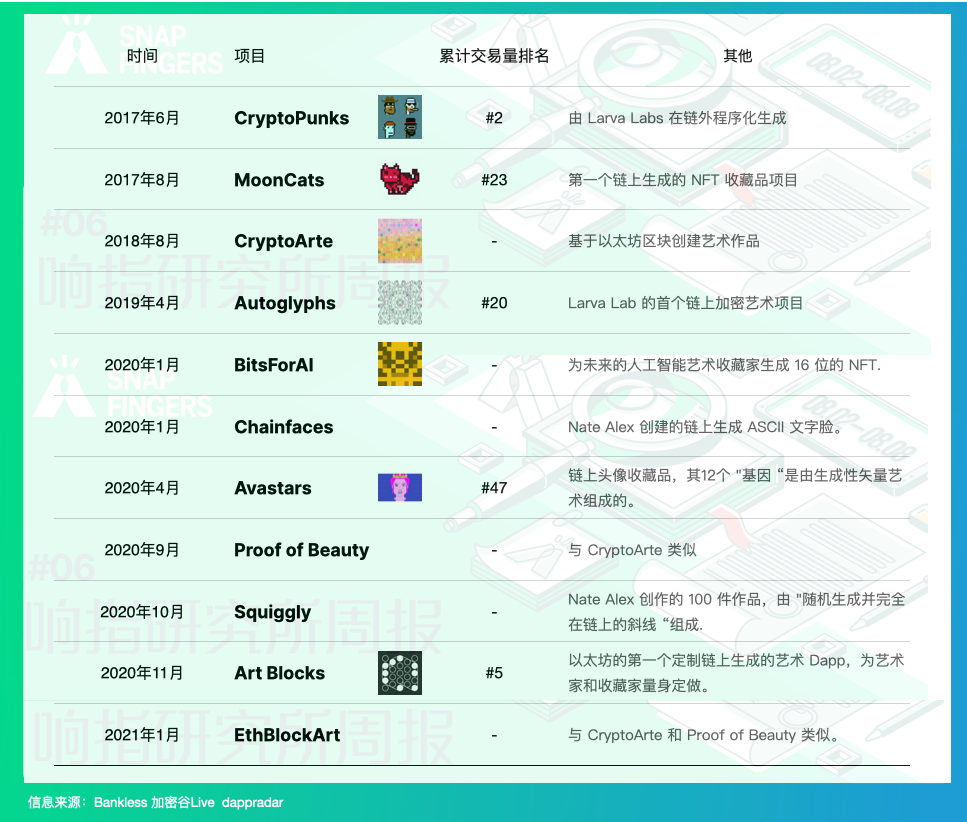Click the #5 ranking for Art Blocks
Image resolution: width=967 pixels, height=822 pixels.
(494, 673)
